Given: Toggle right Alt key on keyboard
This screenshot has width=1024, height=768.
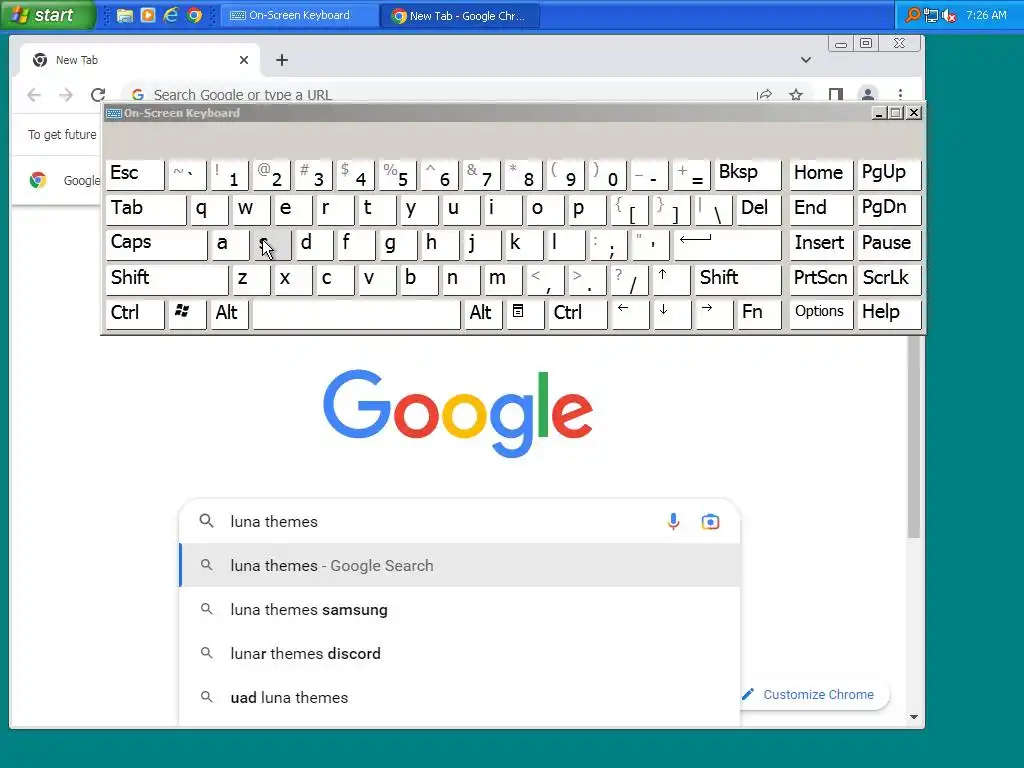Looking at the screenshot, I should pos(483,314).
